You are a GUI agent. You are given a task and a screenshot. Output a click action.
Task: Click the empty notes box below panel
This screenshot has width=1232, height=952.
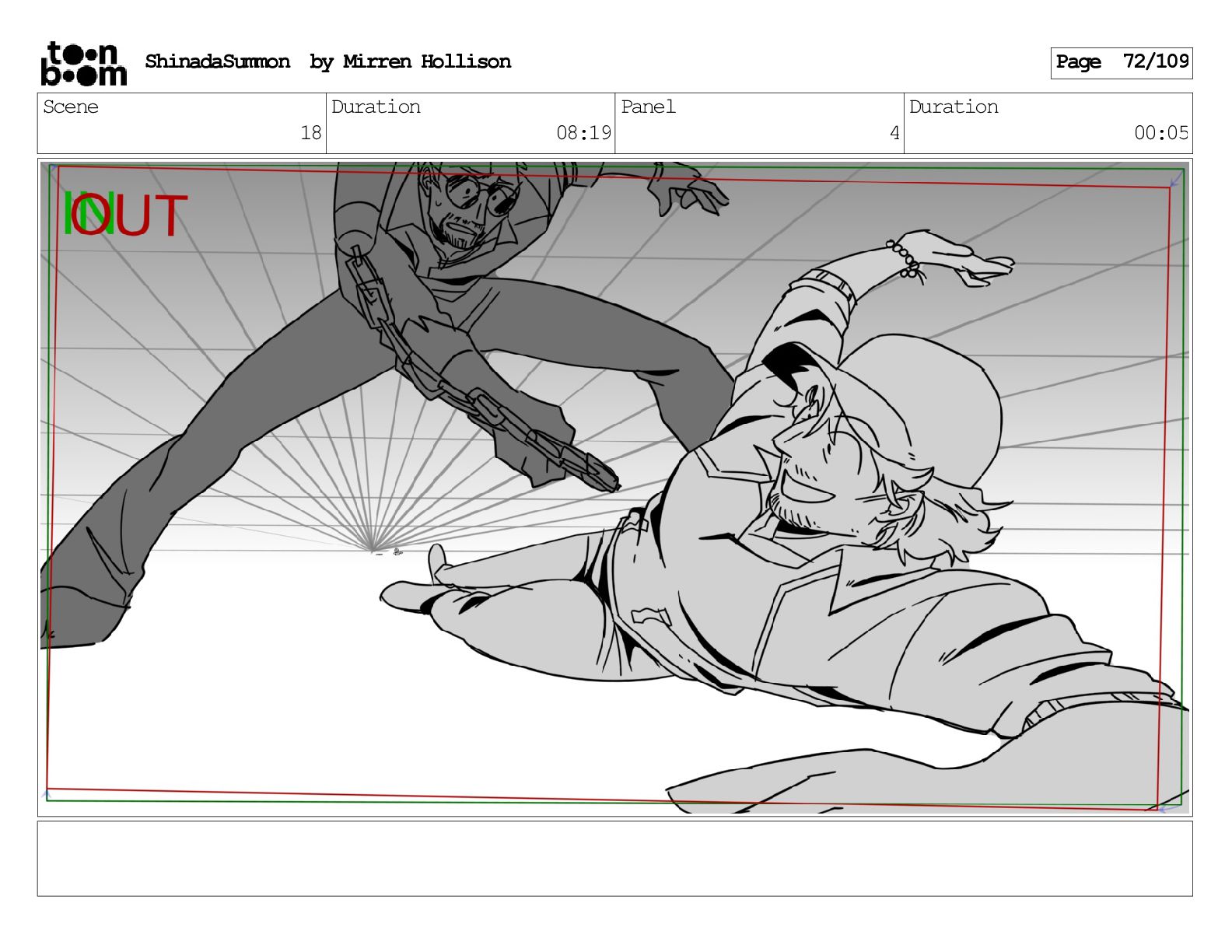[614, 859]
